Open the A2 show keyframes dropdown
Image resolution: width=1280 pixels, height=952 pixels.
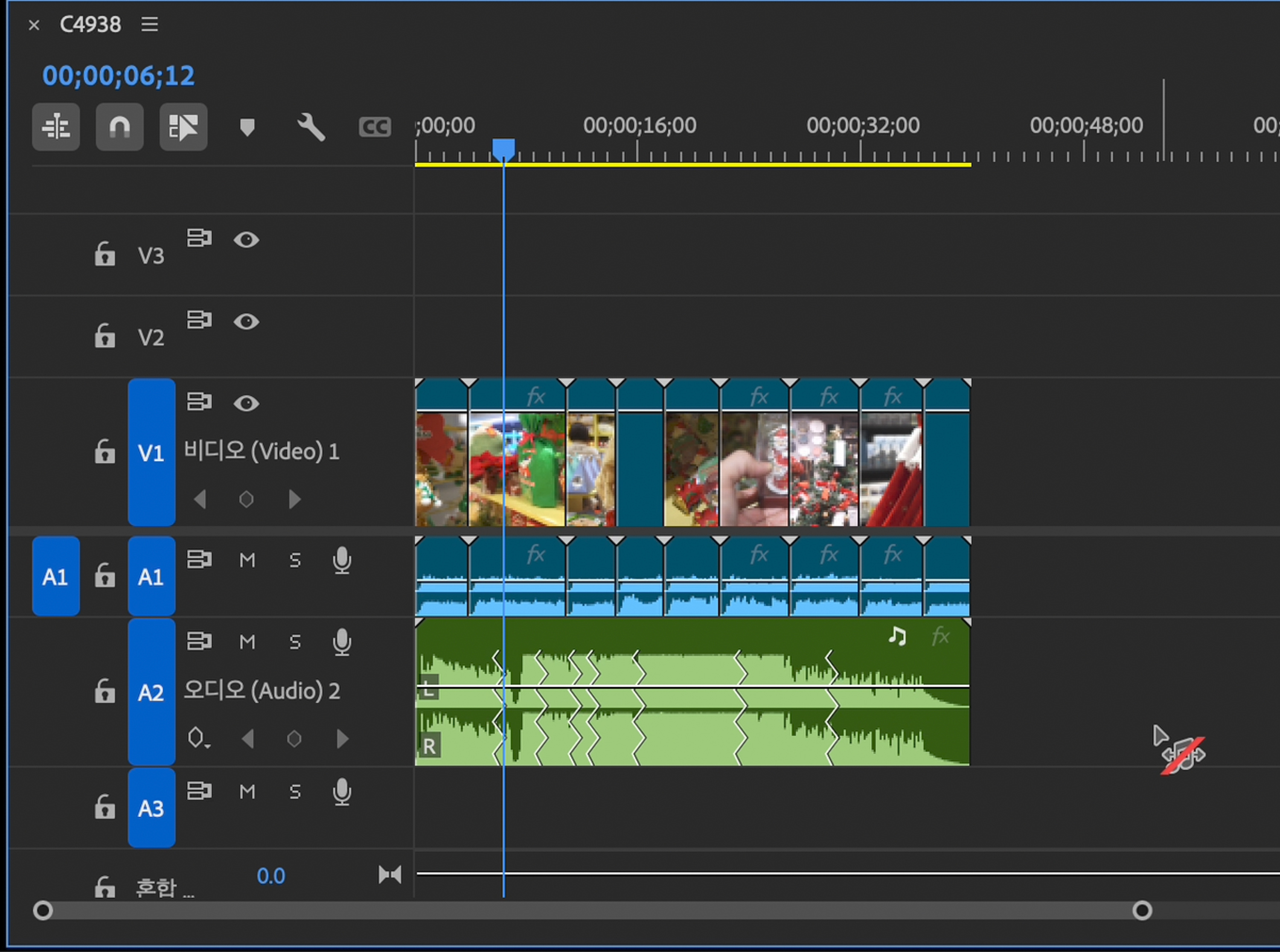pos(198,738)
